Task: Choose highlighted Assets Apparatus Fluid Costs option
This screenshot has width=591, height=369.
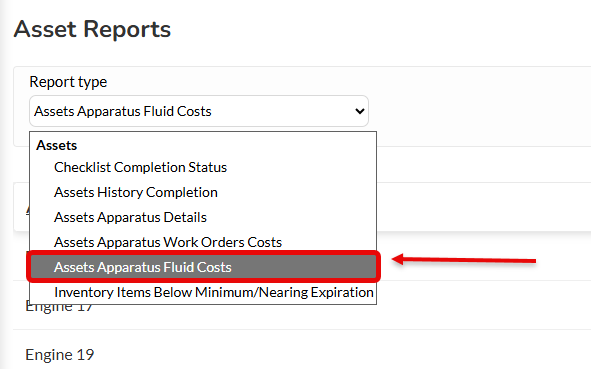Action: coord(203,267)
